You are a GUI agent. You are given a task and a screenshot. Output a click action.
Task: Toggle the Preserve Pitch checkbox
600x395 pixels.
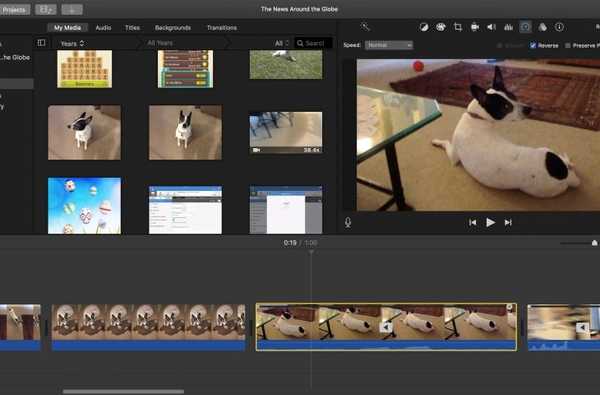tap(568, 46)
